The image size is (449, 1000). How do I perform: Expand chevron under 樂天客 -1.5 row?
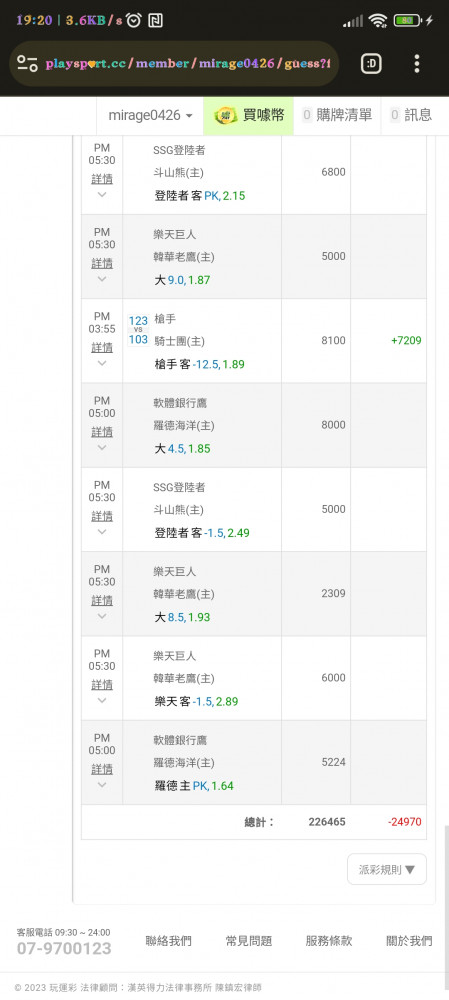pos(101,700)
